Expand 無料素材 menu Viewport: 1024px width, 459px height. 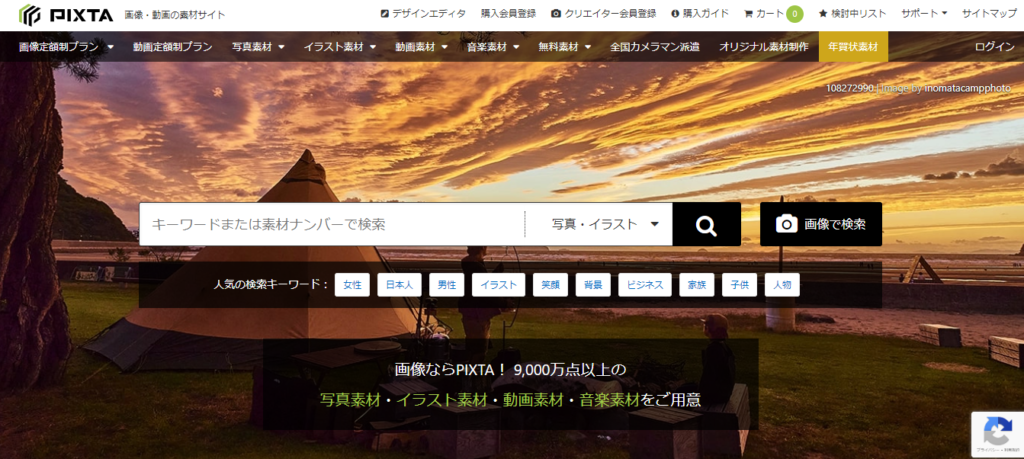click(565, 47)
